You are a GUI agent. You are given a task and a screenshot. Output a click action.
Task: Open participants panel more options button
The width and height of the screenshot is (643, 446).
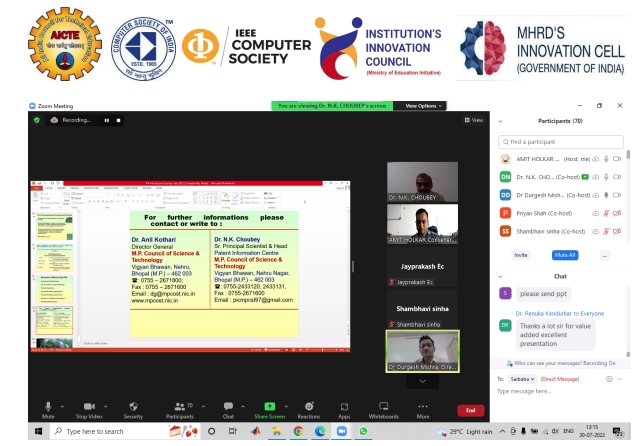[604, 255]
